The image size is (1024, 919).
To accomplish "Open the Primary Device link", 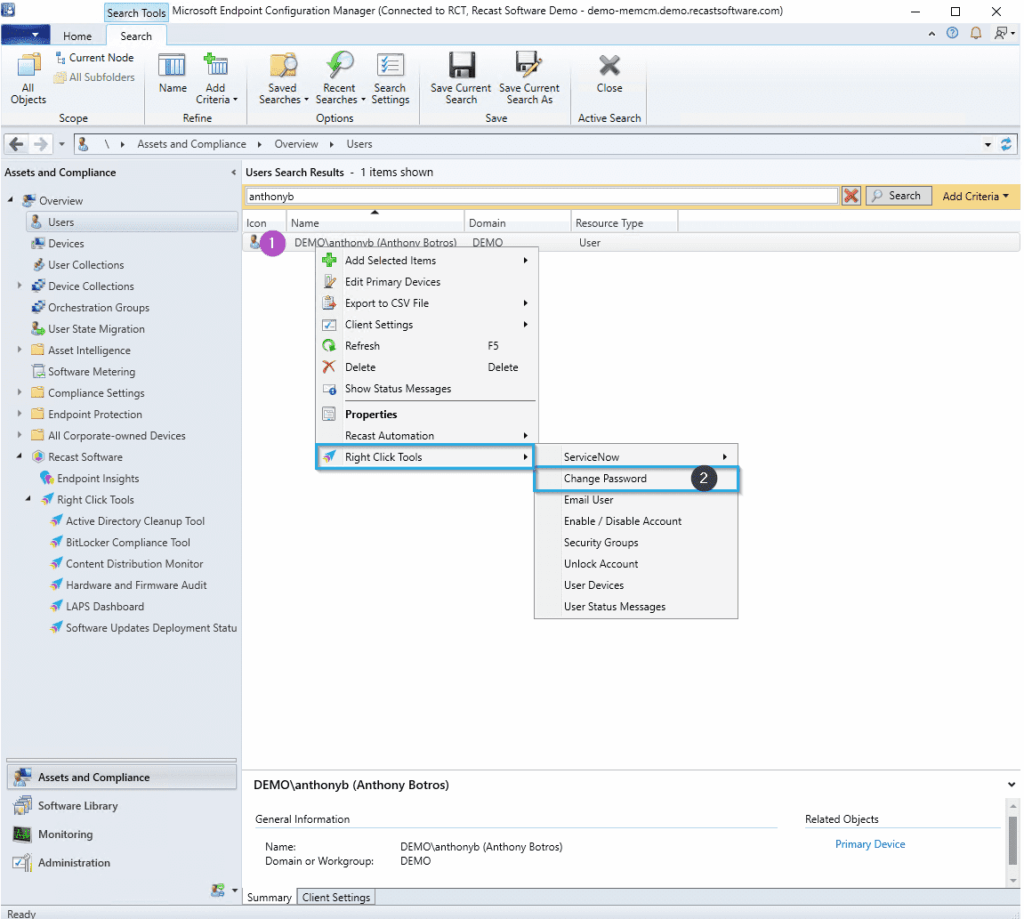I will (869, 844).
